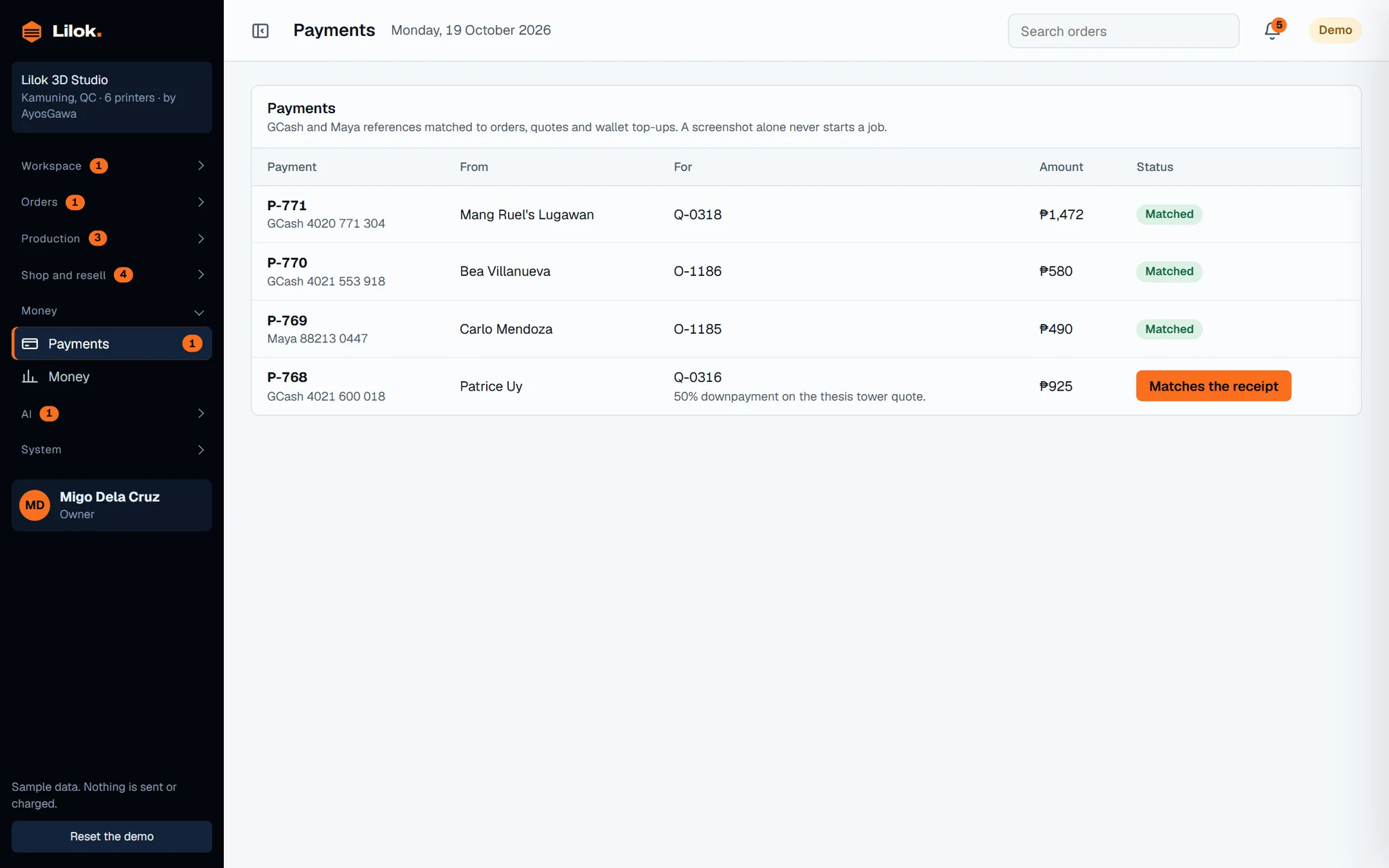Click the Lilok logo icon
This screenshot has width=1389, height=868.
click(31, 31)
